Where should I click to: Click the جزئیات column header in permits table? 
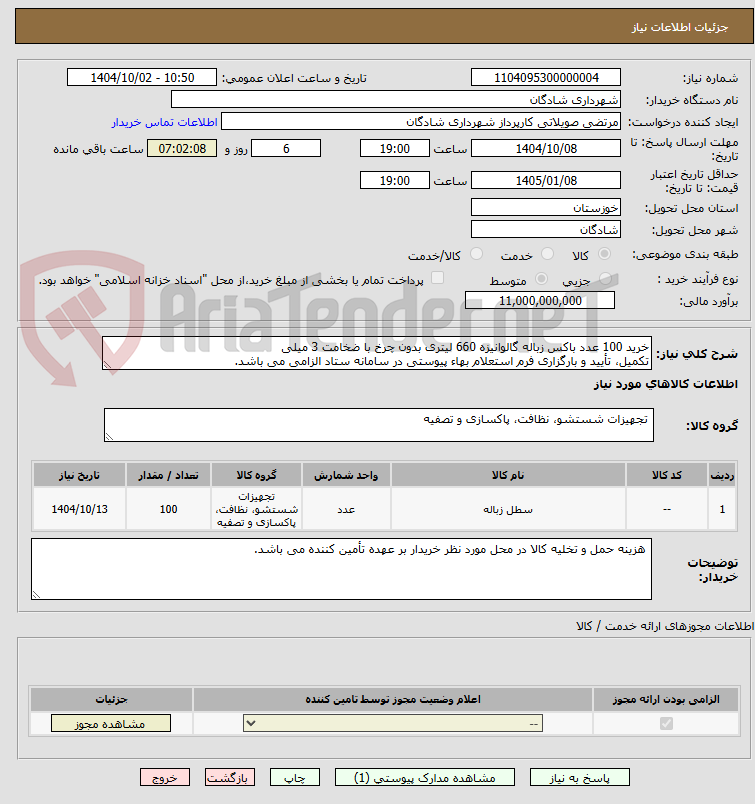point(111,699)
